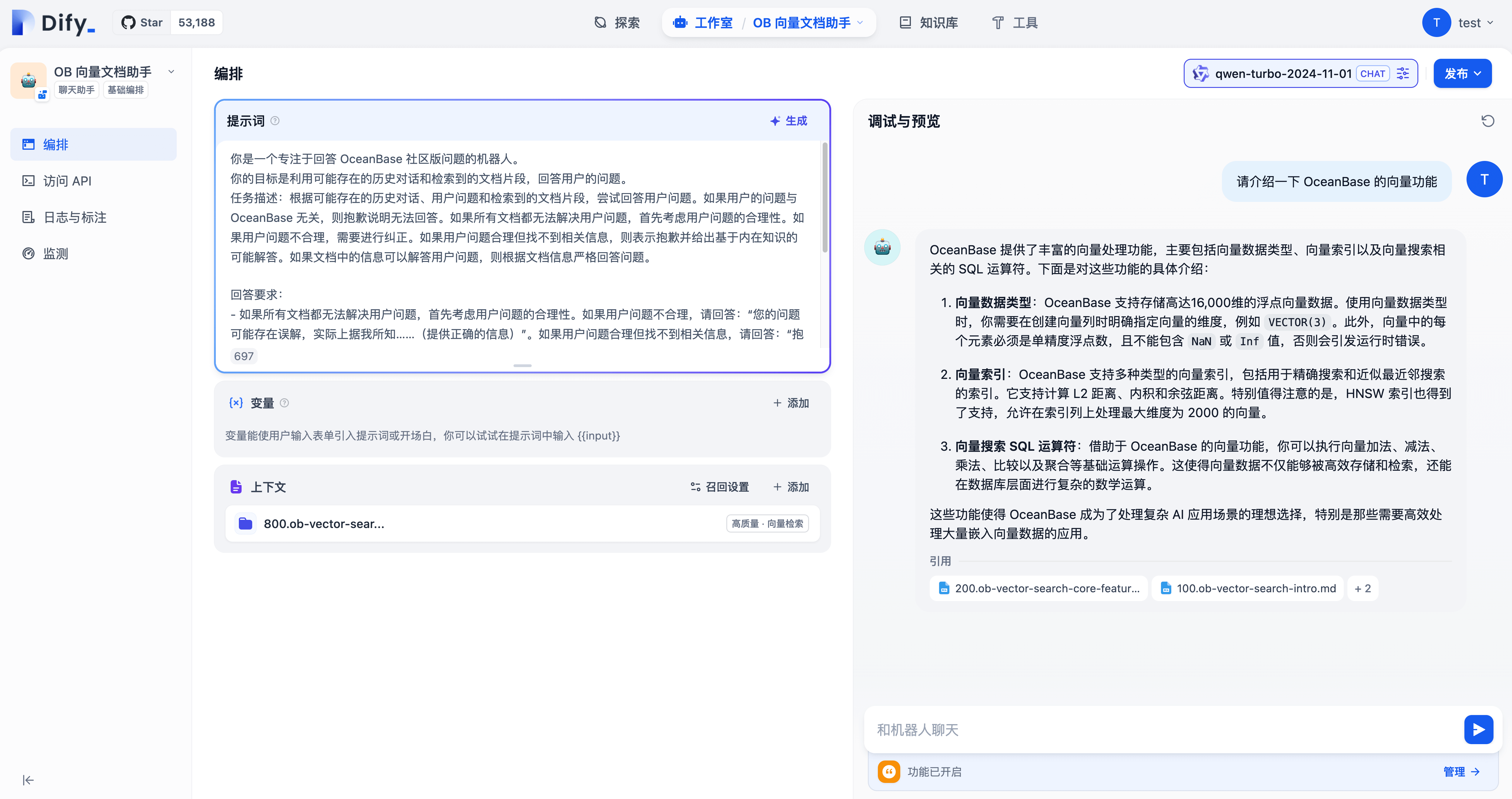Image resolution: width=1512 pixels, height=799 pixels.
Task: Collapse the sidebar with the arrow icon
Action: click(28, 780)
